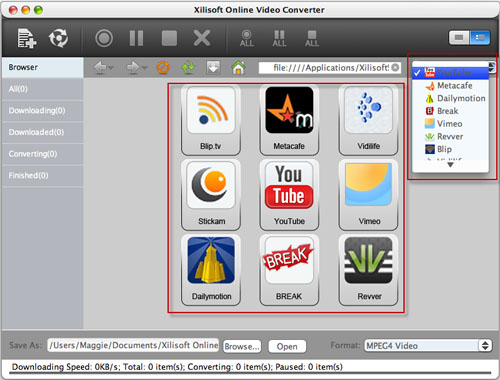
Task: Open the Revver site tile
Action: click(x=368, y=270)
